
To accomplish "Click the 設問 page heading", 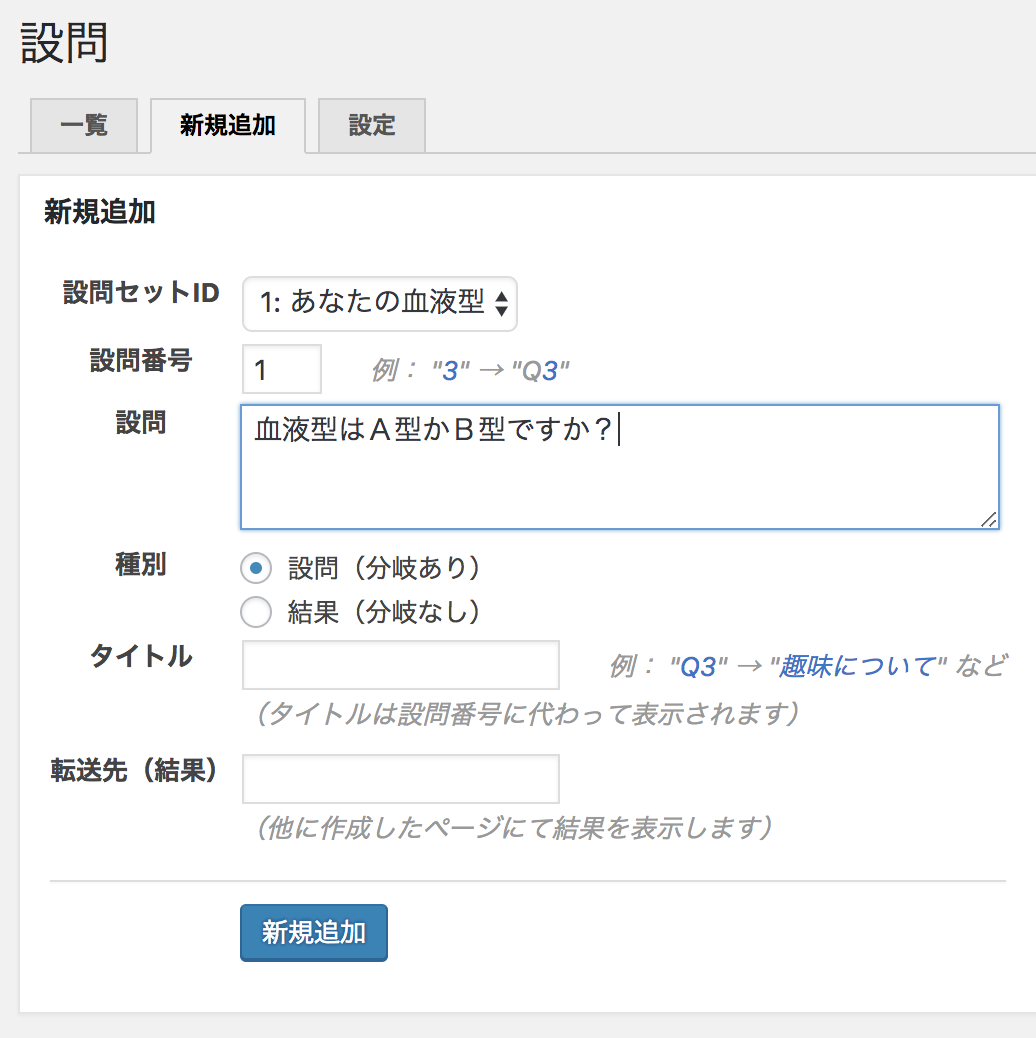I will (64, 43).
